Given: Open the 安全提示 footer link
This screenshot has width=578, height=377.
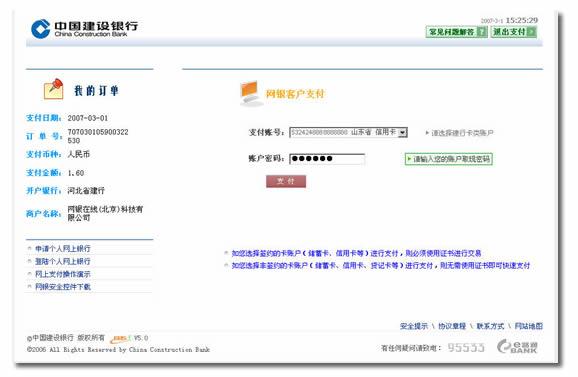Looking at the screenshot, I should 414,326.
